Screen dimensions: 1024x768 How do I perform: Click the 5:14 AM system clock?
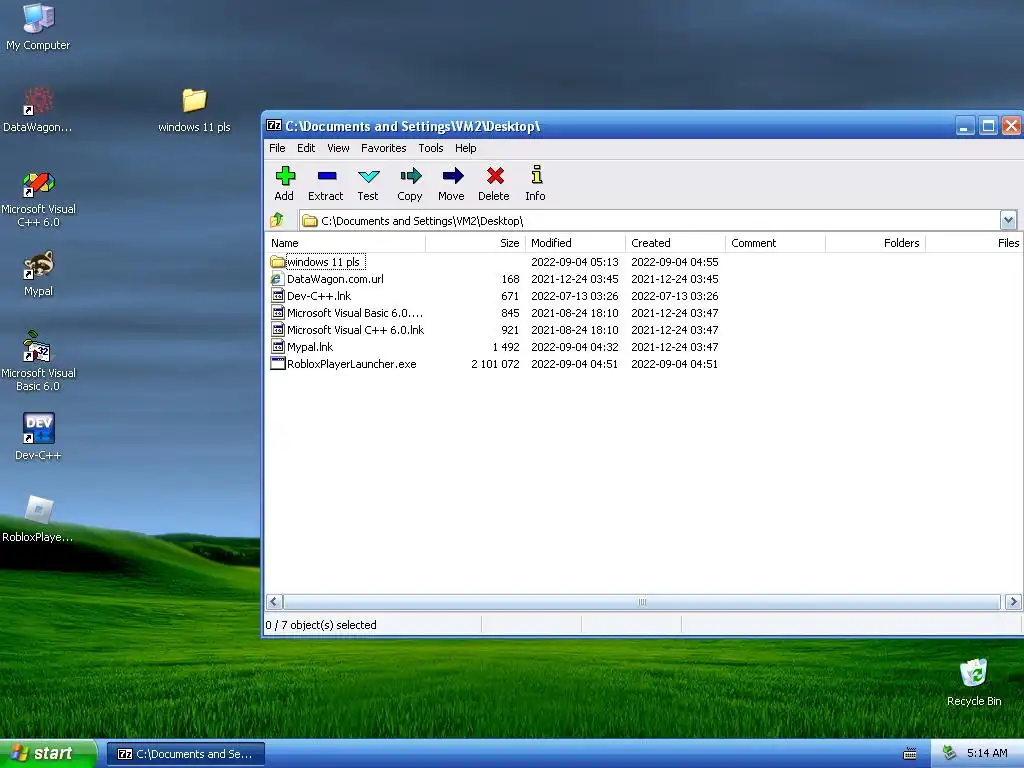(x=987, y=753)
